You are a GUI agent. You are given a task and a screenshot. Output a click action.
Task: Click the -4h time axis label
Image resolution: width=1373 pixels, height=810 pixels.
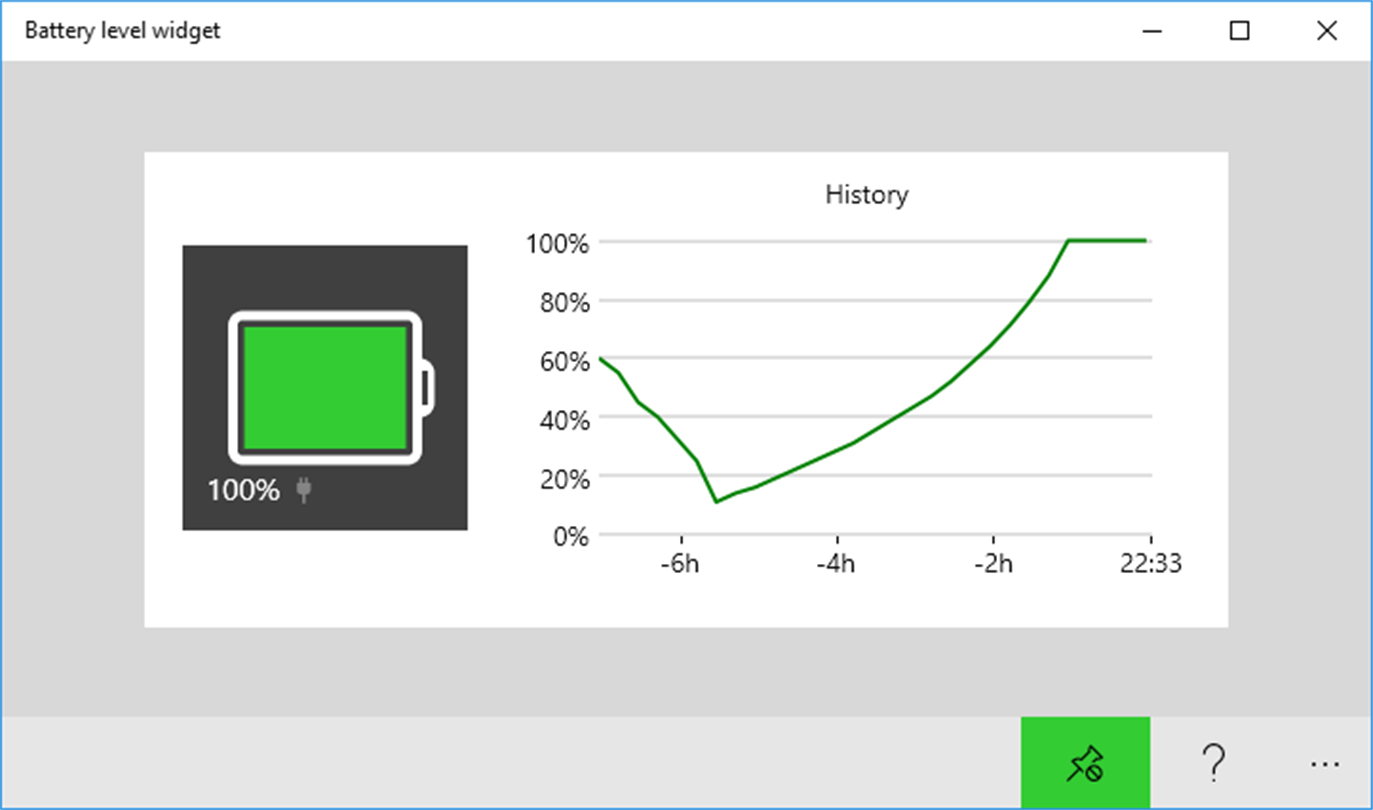pyautogui.click(x=835, y=564)
